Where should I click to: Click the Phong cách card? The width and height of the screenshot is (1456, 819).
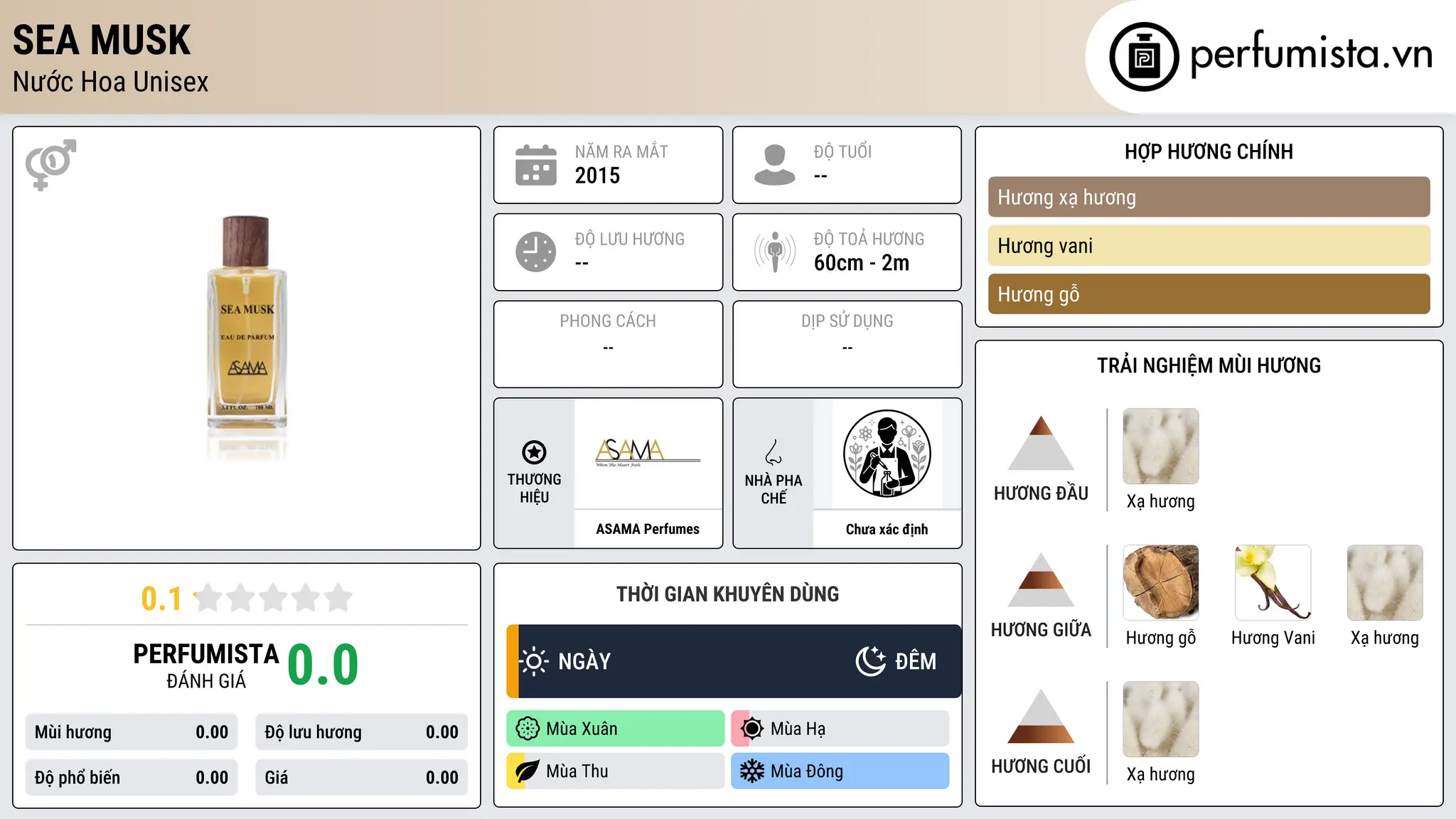[x=608, y=344]
